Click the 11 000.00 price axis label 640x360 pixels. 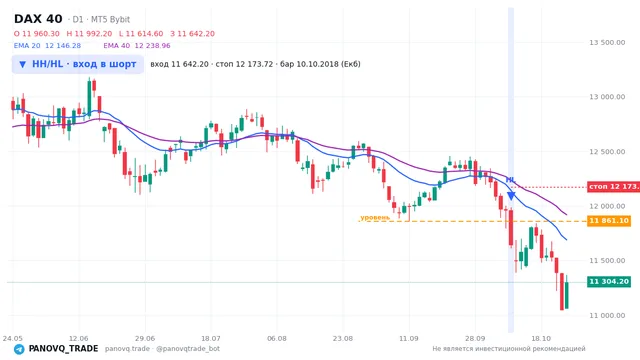click(607, 316)
